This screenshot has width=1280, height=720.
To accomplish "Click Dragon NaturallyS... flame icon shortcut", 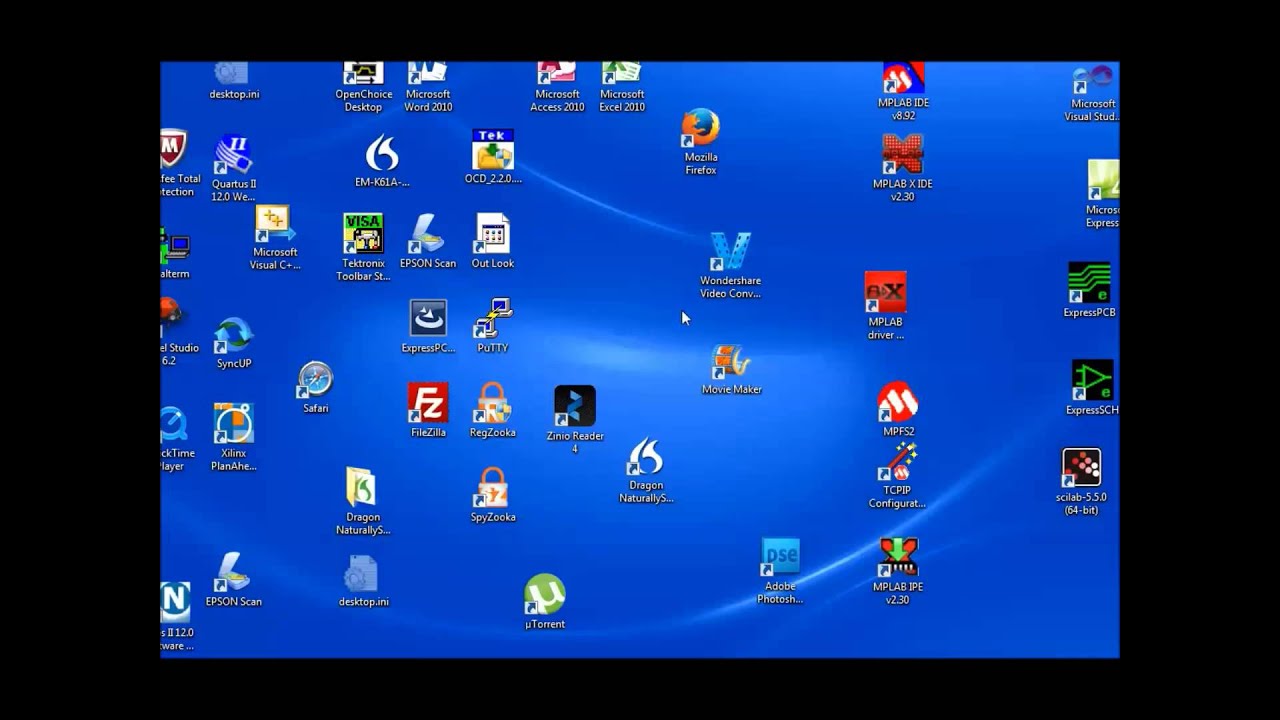I will tap(645, 470).
